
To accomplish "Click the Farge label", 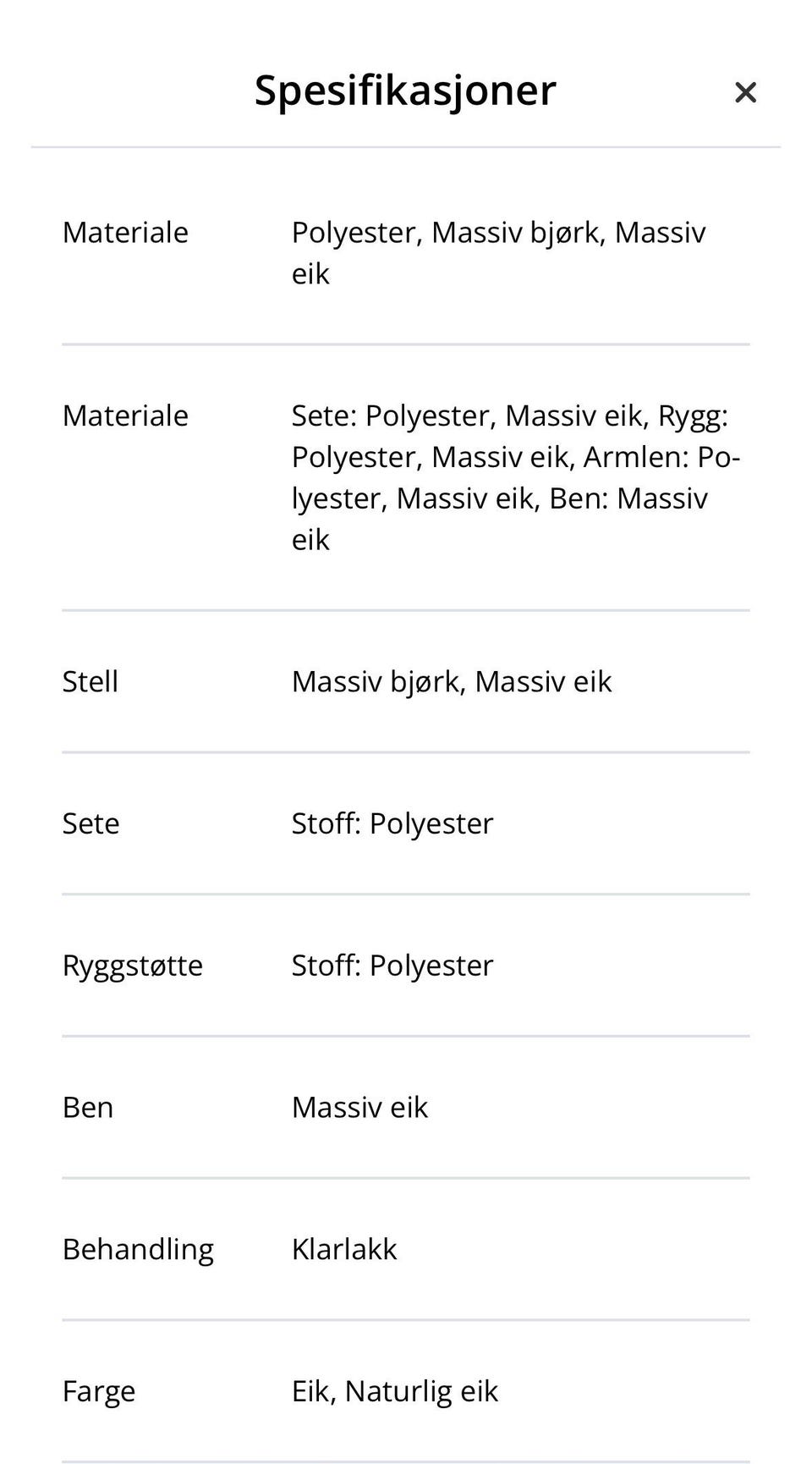I will [99, 1392].
